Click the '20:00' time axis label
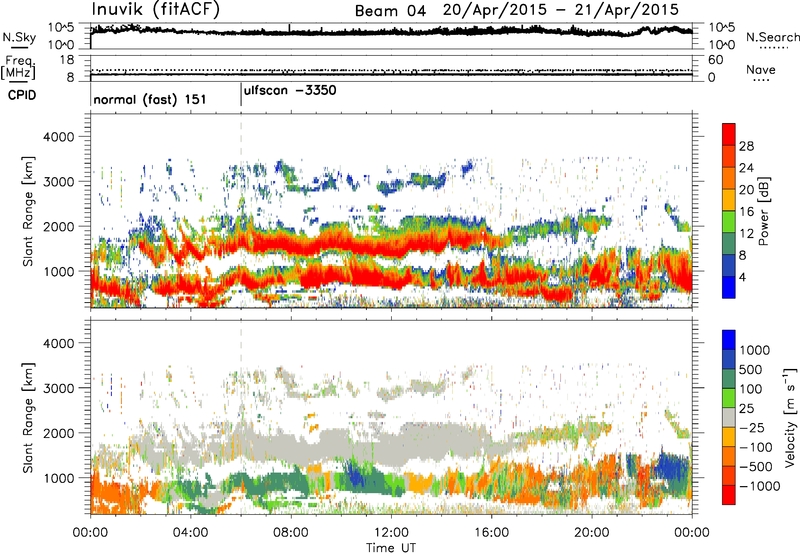The image size is (800, 554). [x=592, y=533]
